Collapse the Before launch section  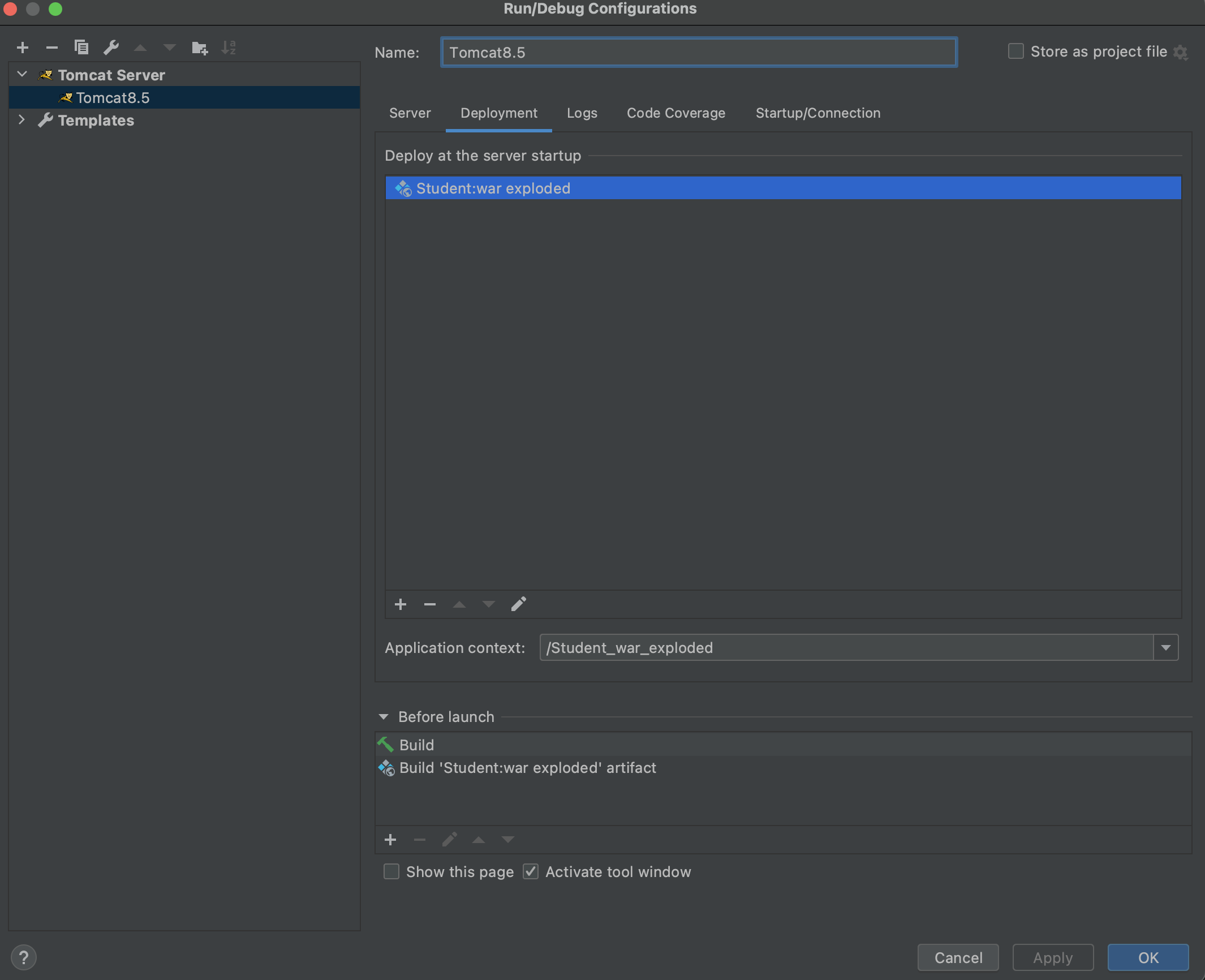[x=384, y=717]
